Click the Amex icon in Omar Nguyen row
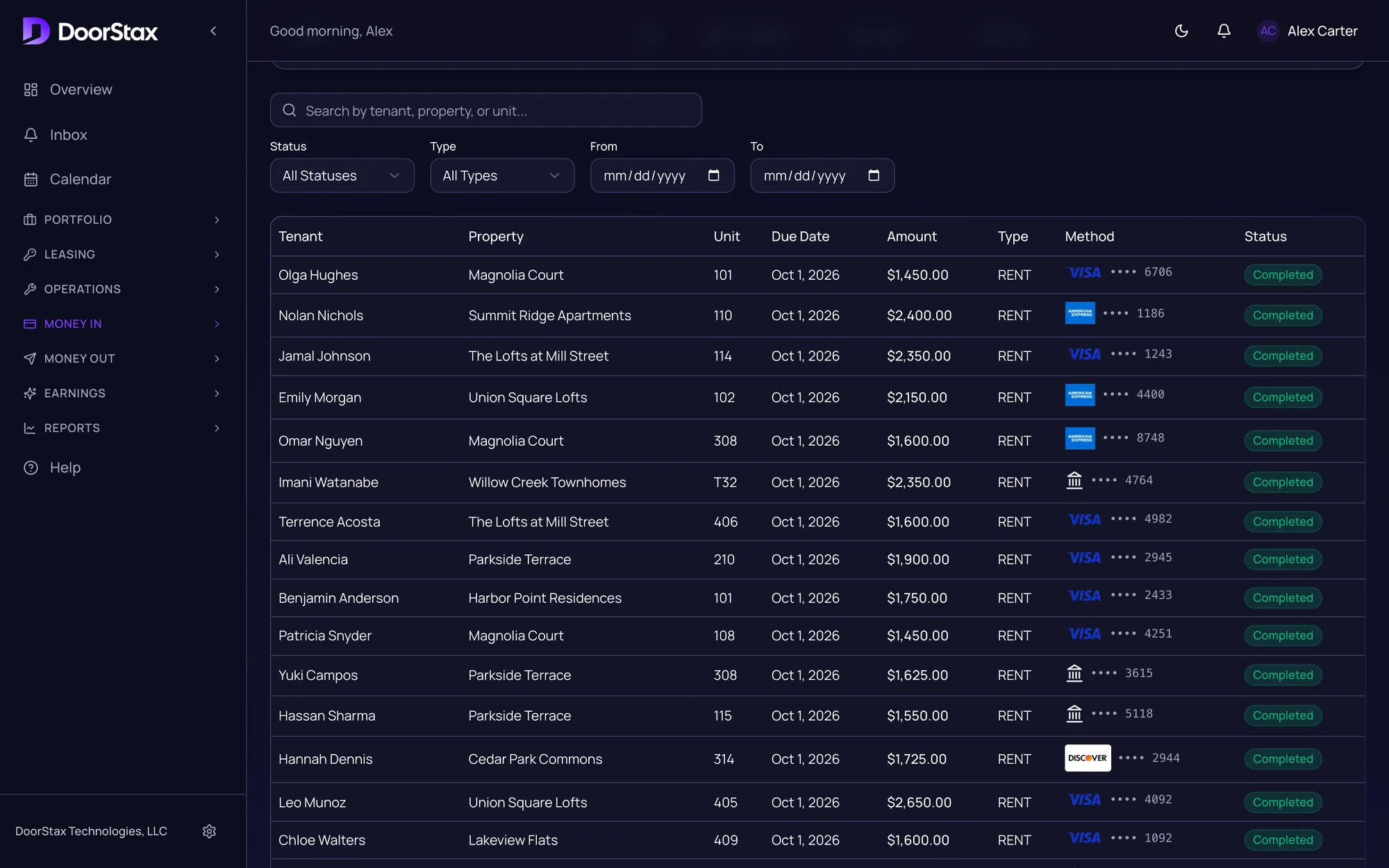Viewport: 1389px width, 868px height. pos(1080,438)
